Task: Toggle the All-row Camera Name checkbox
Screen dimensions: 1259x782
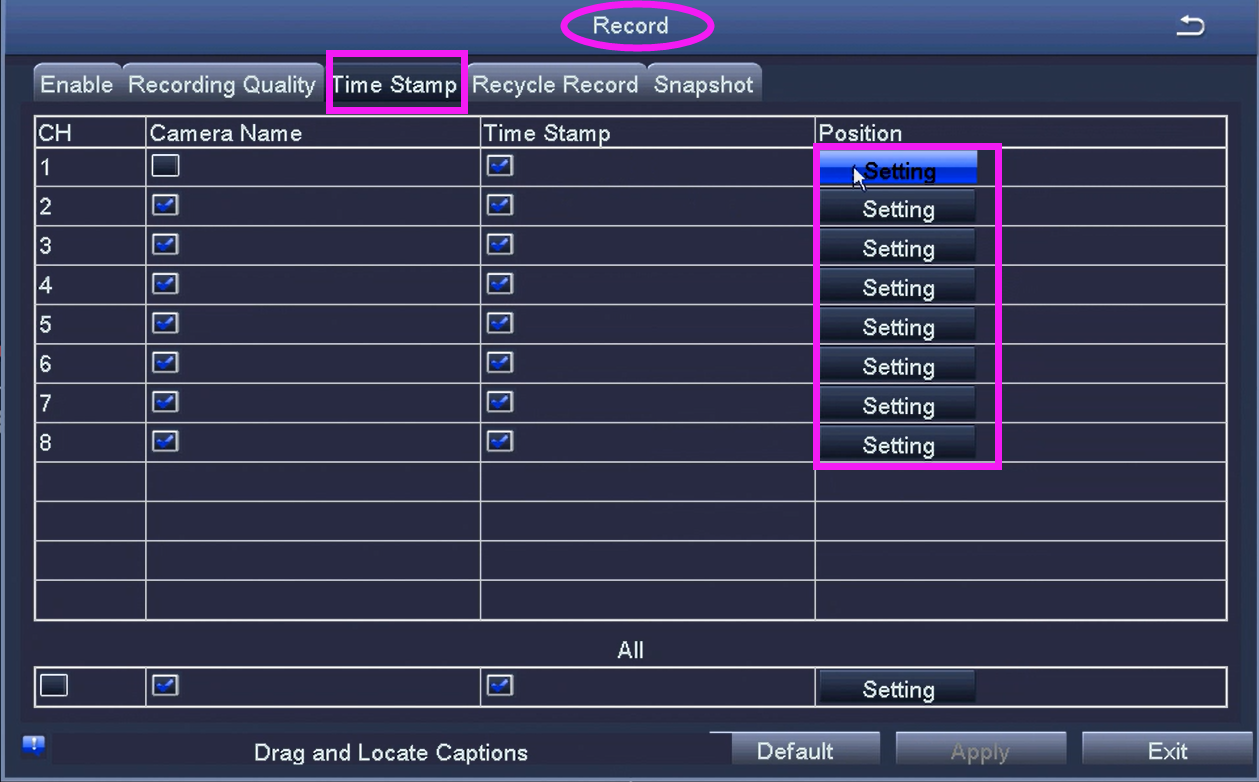Action: pos(164,685)
